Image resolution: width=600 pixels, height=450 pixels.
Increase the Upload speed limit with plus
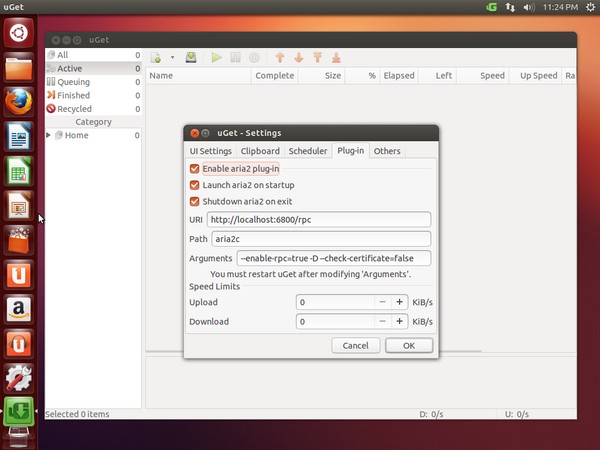(399, 302)
